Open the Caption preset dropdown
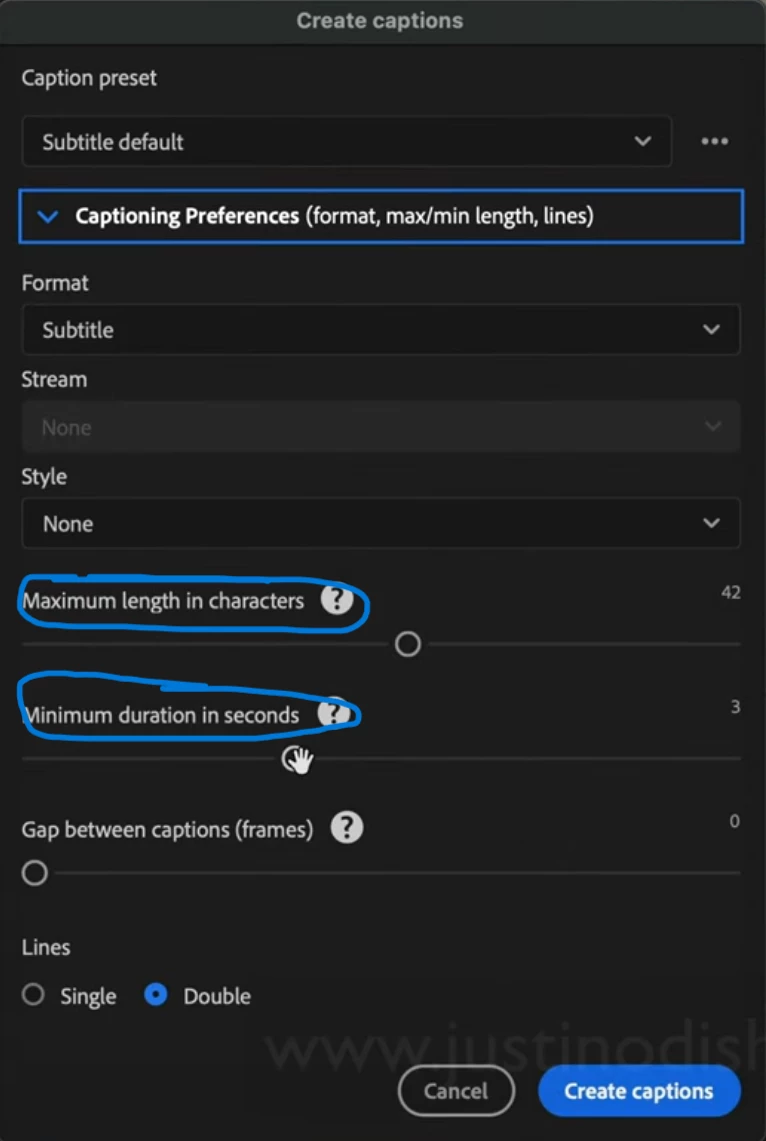Image resolution: width=766 pixels, height=1141 pixels. coord(346,142)
